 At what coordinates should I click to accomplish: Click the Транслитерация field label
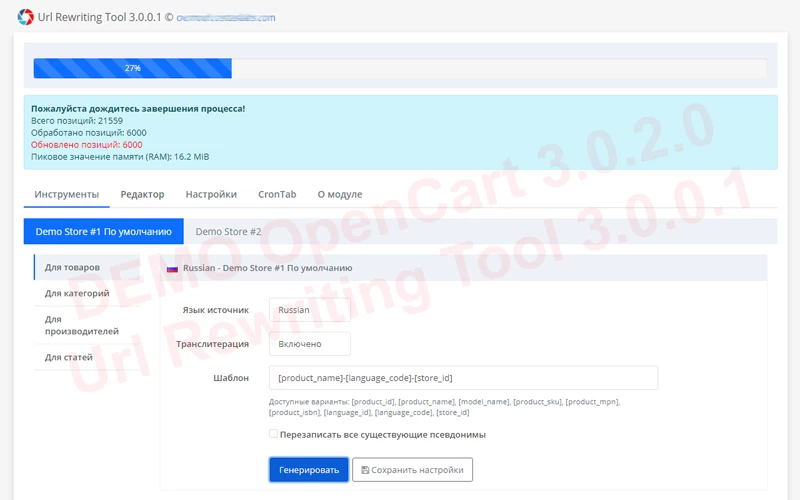(212, 344)
